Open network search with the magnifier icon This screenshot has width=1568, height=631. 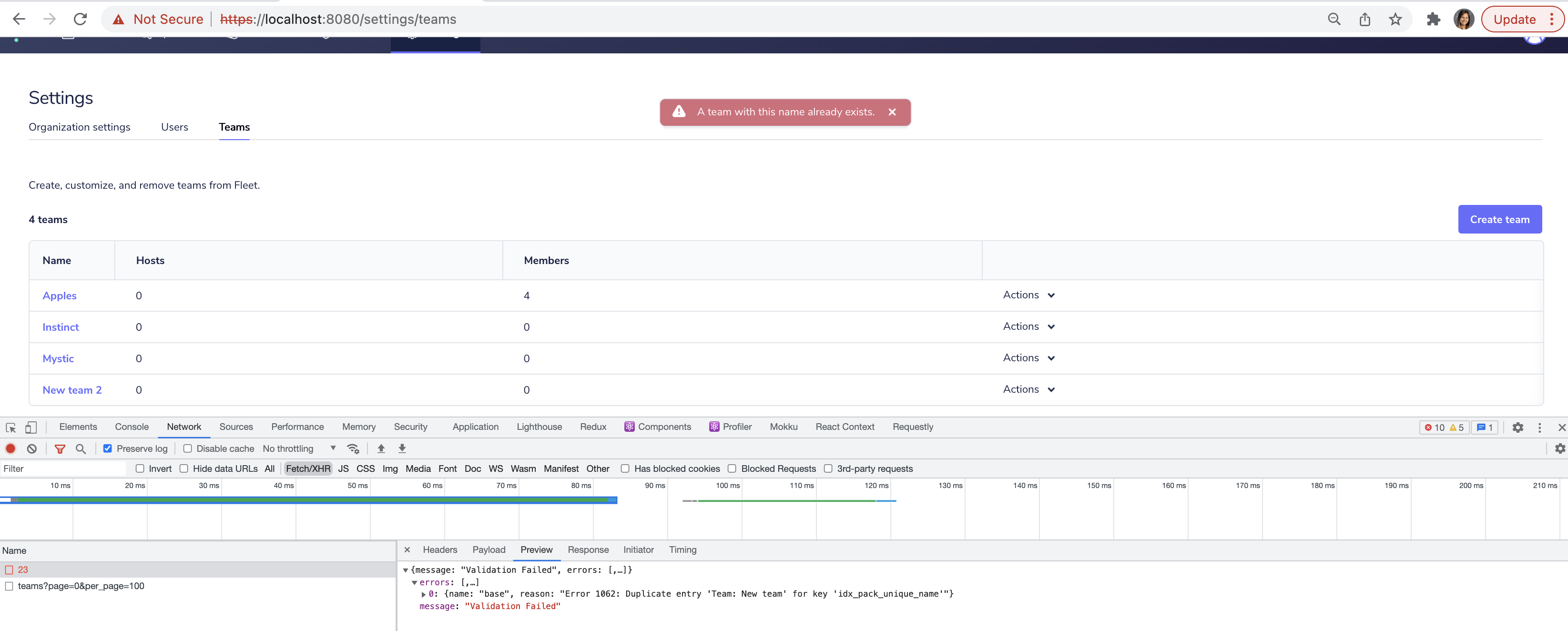(x=81, y=448)
